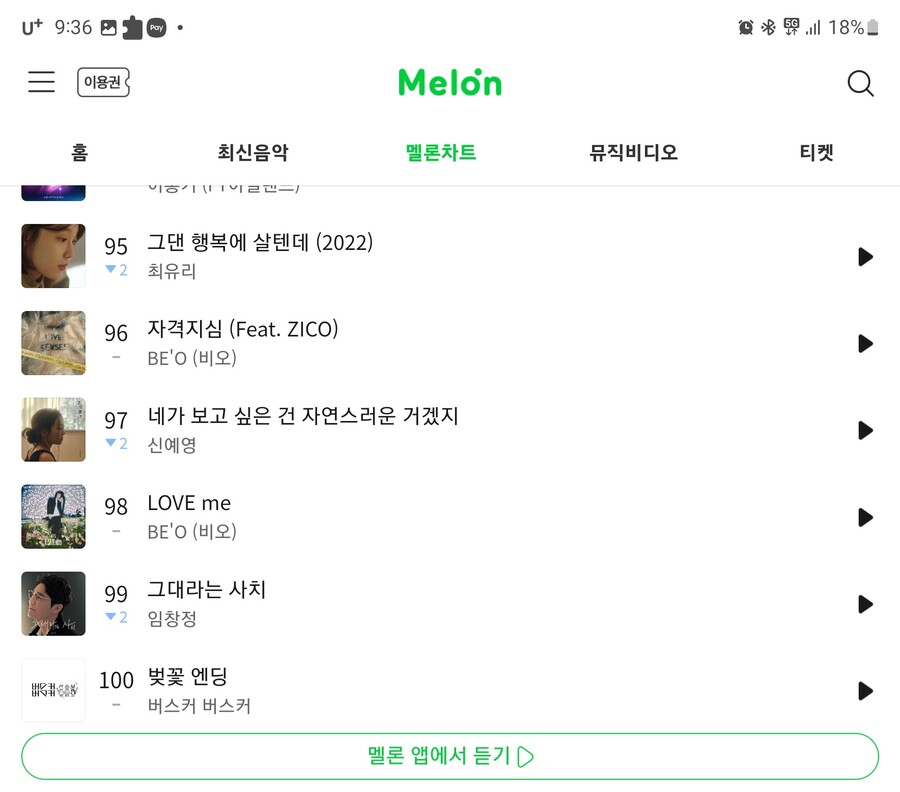Tap the 이용권 ticket icon
The width and height of the screenshot is (900, 792).
pos(103,82)
